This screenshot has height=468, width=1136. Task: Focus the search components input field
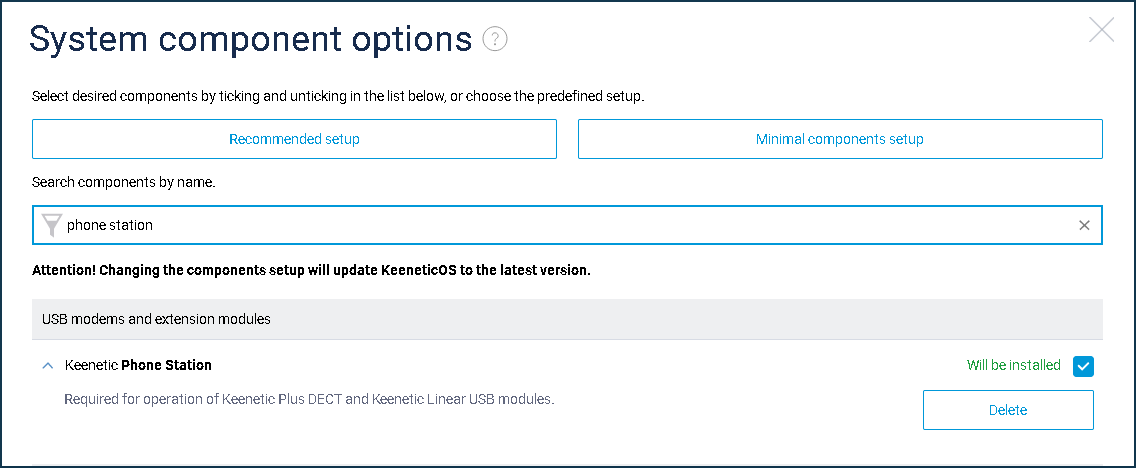click(600, 226)
